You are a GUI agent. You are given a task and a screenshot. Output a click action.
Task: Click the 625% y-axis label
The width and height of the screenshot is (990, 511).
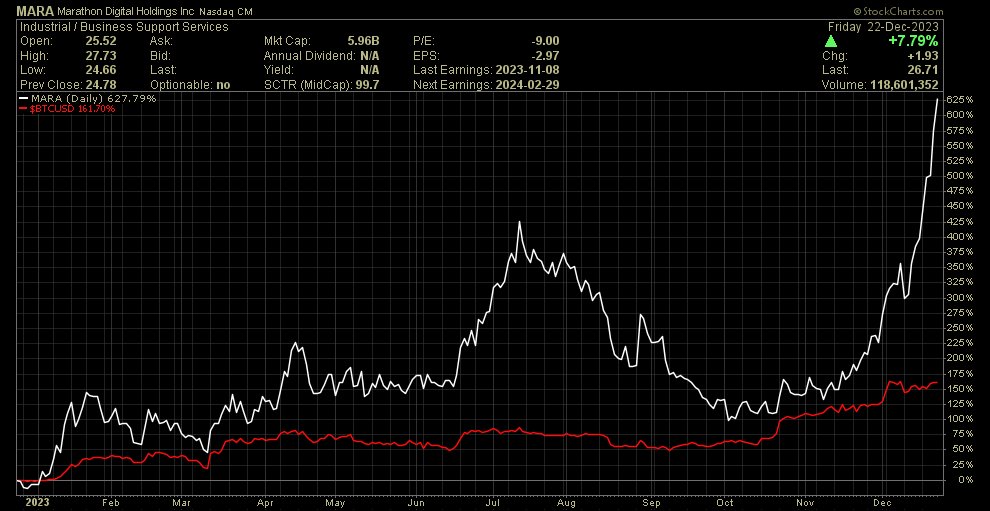coord(958,100)
